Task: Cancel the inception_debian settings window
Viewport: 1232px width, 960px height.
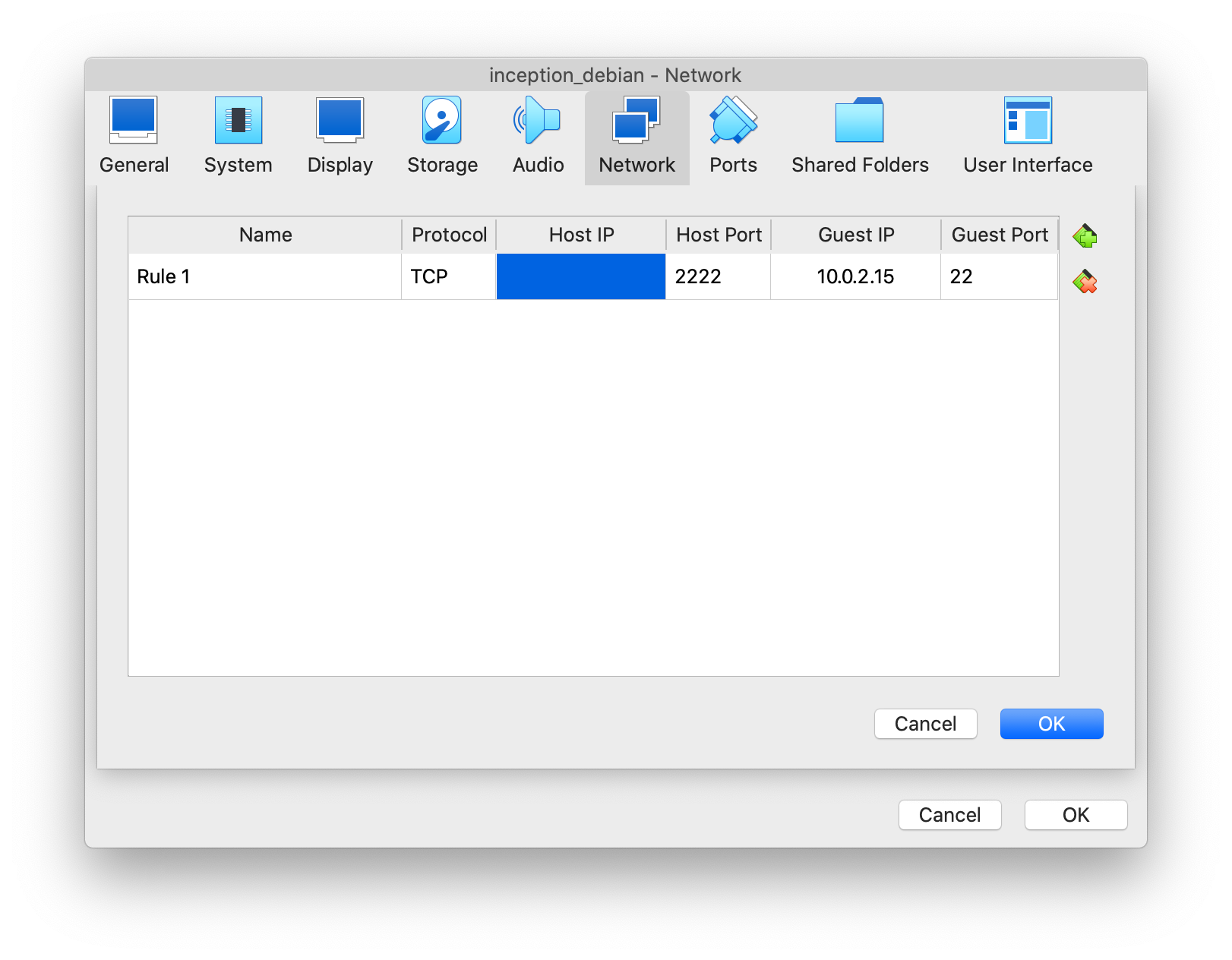Action: (x=949, y=815)
